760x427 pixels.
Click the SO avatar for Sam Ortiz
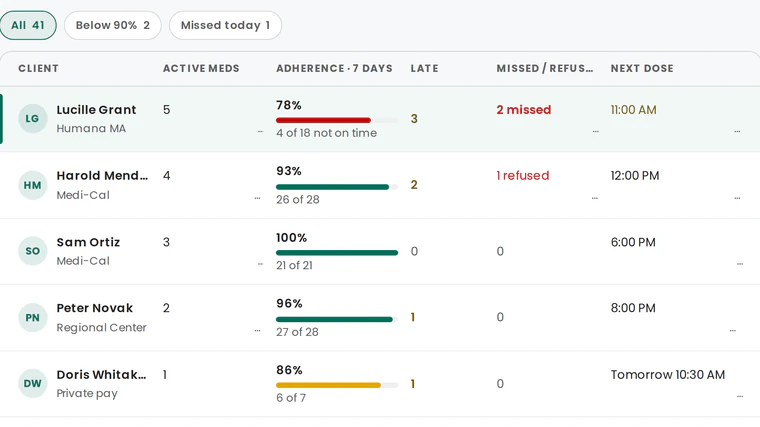click(32, 251)
